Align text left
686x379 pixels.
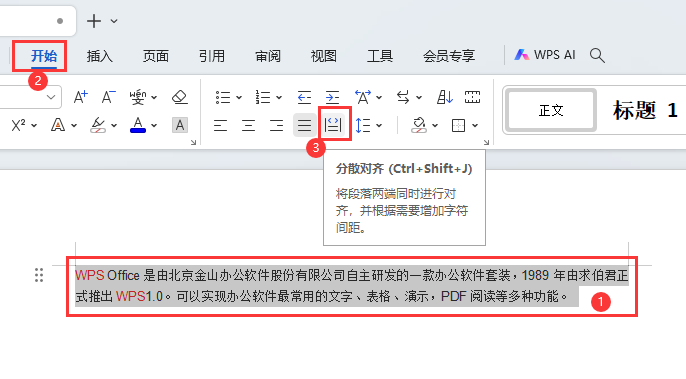pos(220,126)
